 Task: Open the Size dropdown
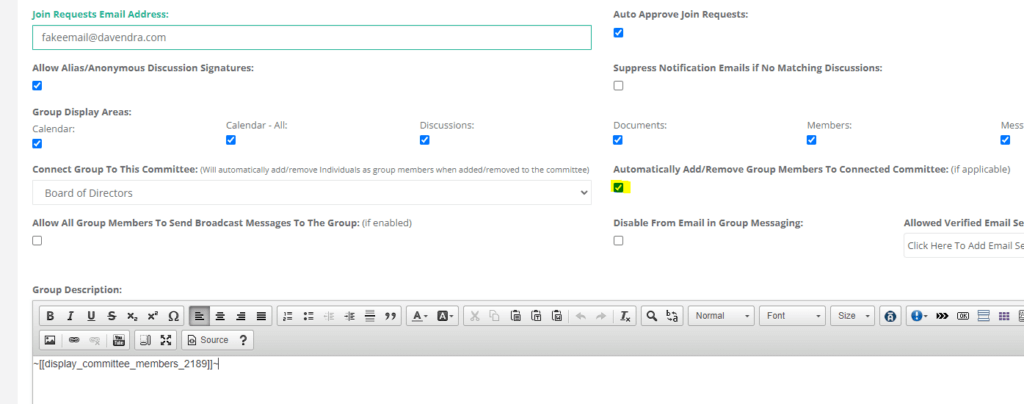pos(854,316)
